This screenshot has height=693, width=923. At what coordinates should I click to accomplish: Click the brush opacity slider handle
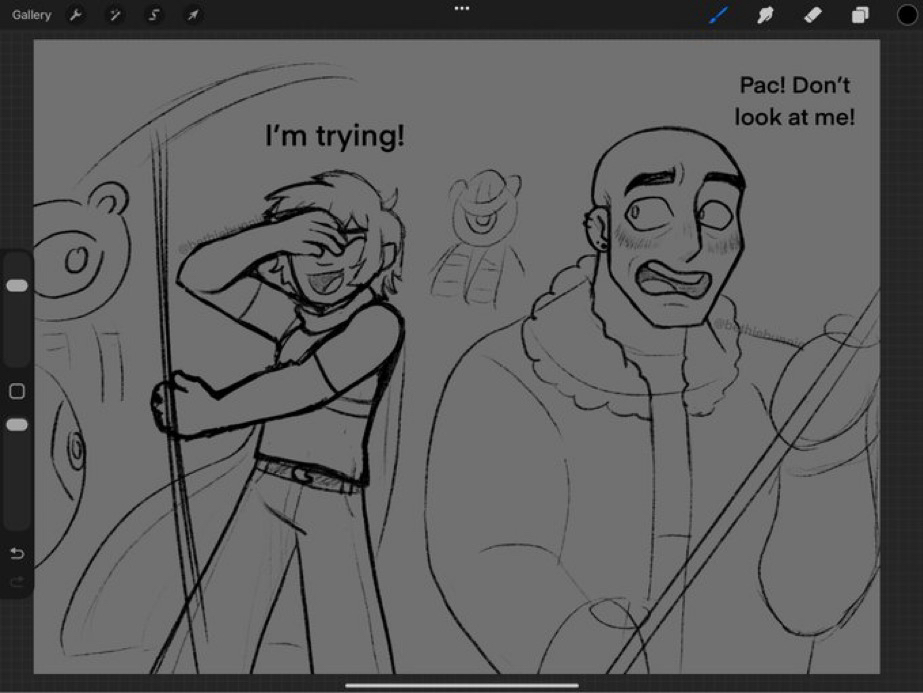[x=17, y=425]
